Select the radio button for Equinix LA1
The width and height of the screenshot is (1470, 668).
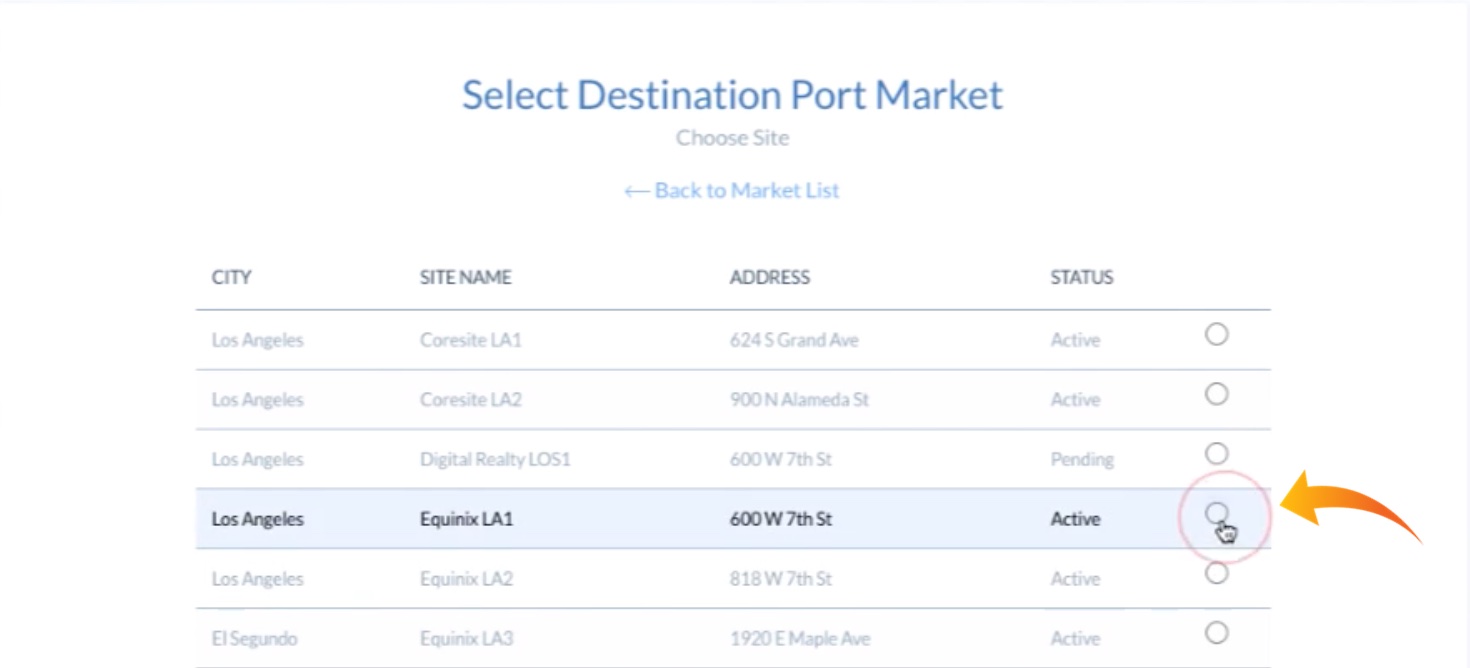click(x=1215, y=513)
